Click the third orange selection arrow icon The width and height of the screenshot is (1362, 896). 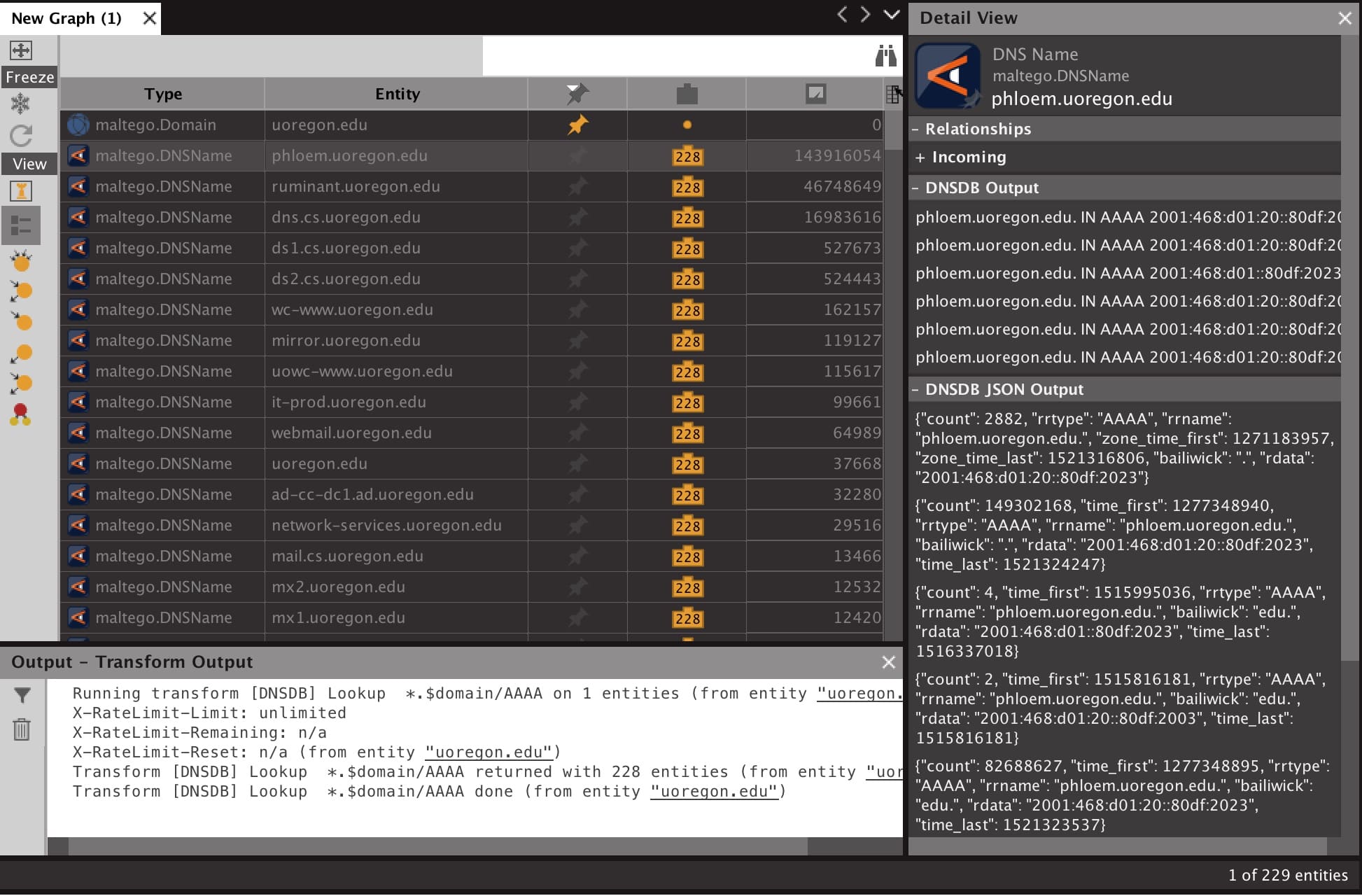tap(21, 321)
